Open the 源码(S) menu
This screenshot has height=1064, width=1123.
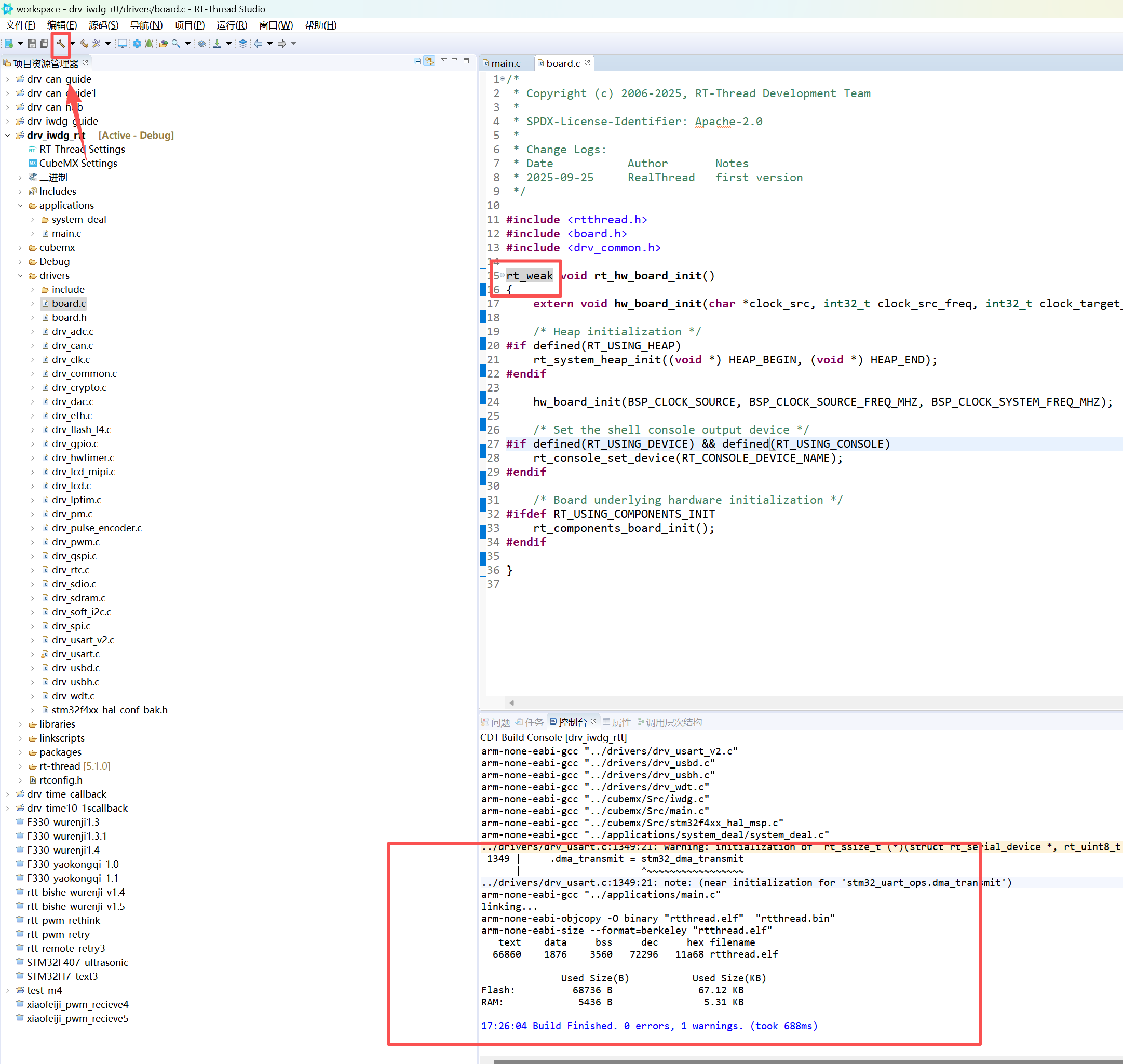(103, 25)
